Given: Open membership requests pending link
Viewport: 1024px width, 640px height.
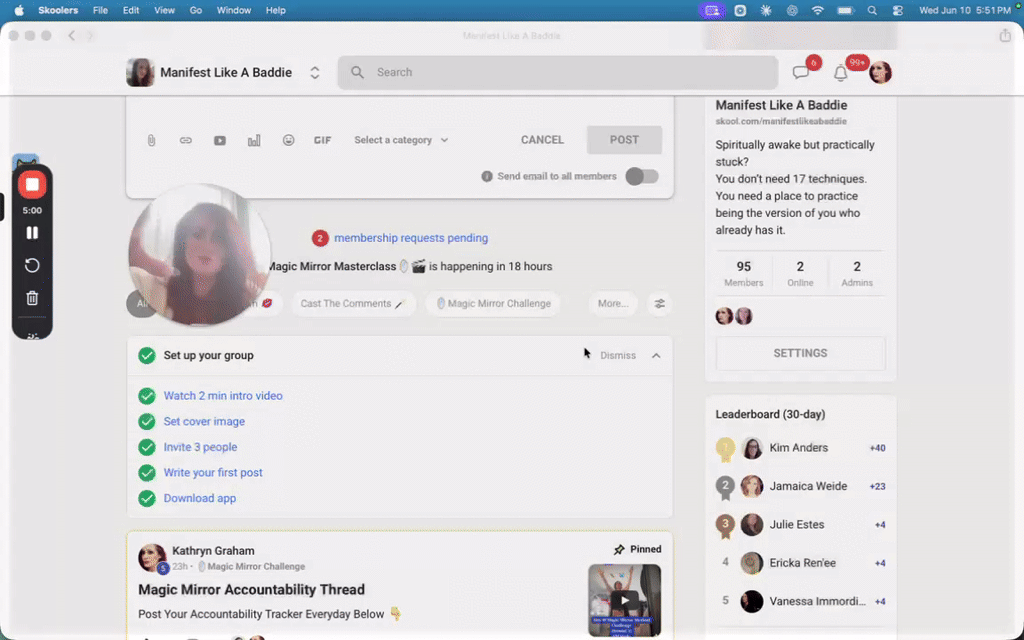Looking at the screenshot, I should coord(411,238).
